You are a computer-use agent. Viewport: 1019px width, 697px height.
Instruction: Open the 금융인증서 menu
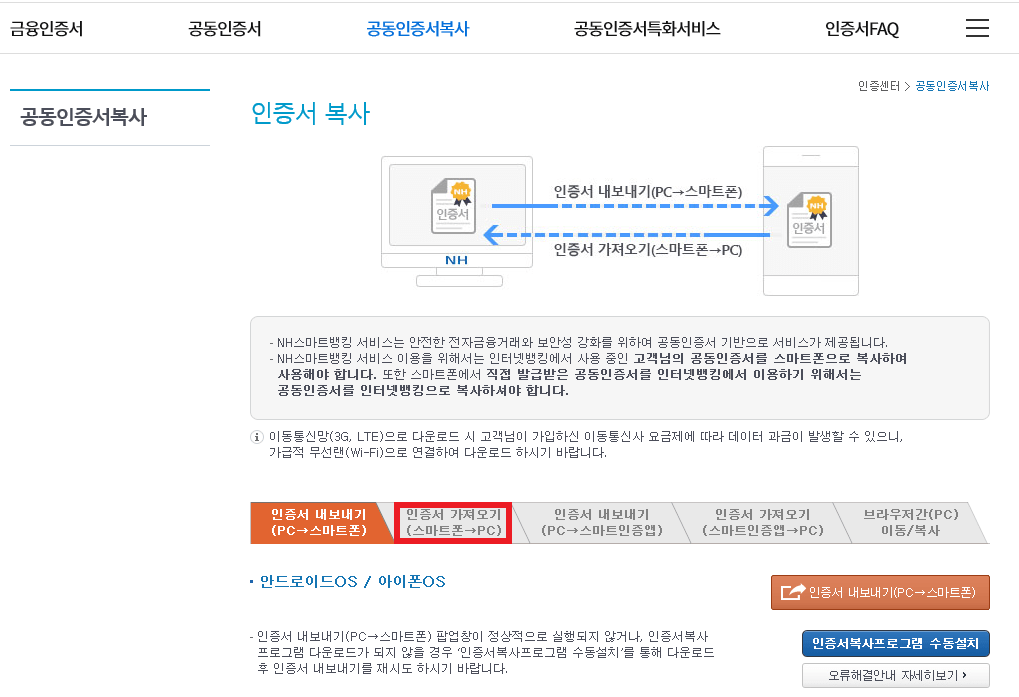point(47,29)
